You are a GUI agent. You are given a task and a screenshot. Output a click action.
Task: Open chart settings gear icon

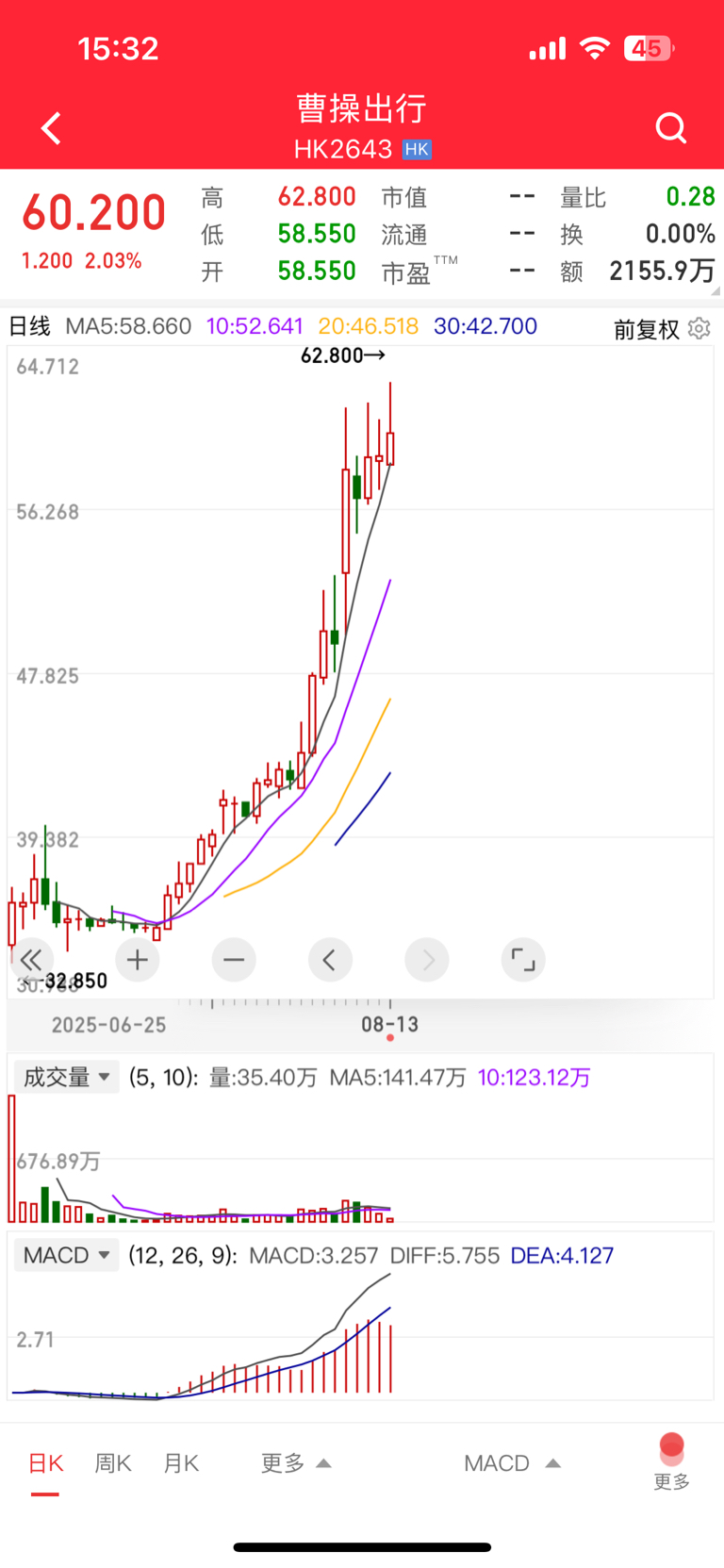click(699, 328)
